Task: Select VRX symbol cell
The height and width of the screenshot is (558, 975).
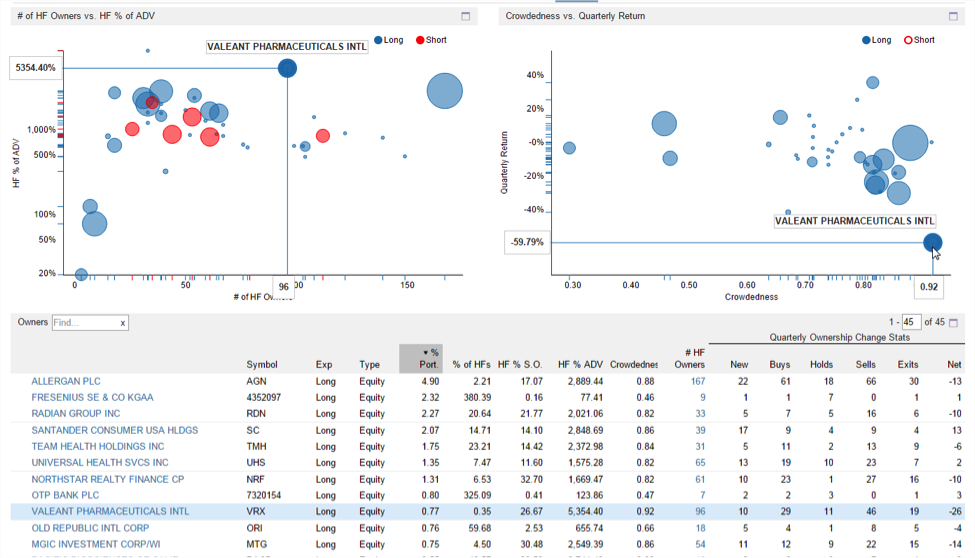Action: click(256, 511)
